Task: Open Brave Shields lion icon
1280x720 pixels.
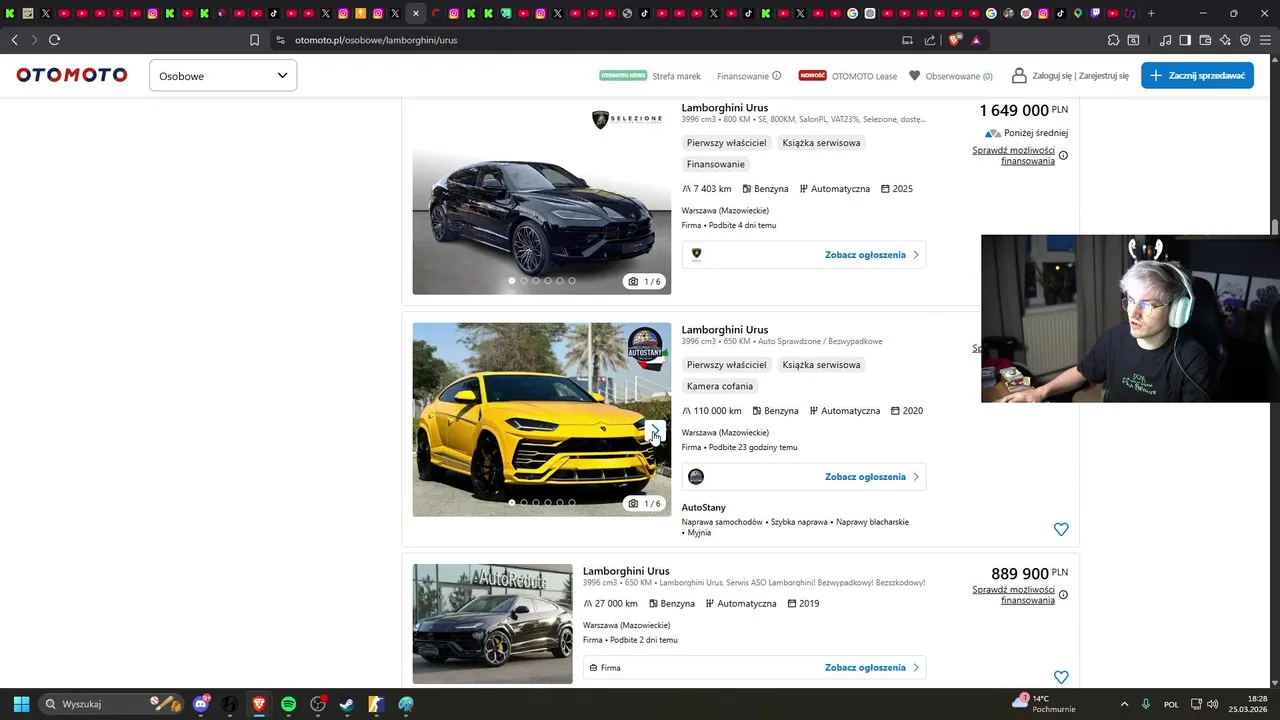Action: tap(954, 40)
